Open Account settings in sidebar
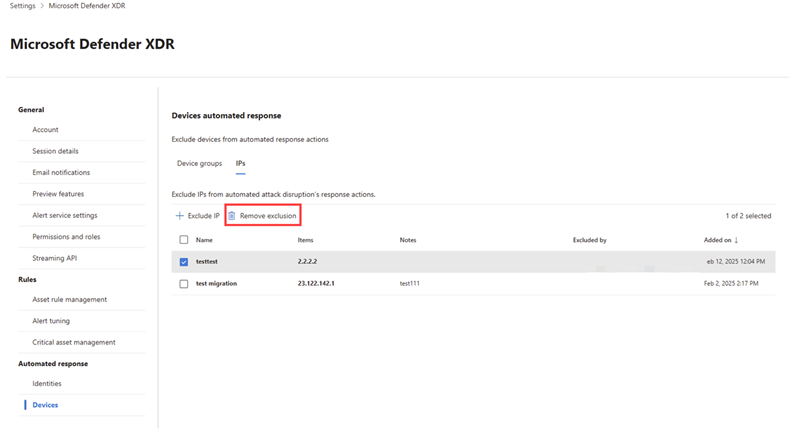 [x=45, y=130]
